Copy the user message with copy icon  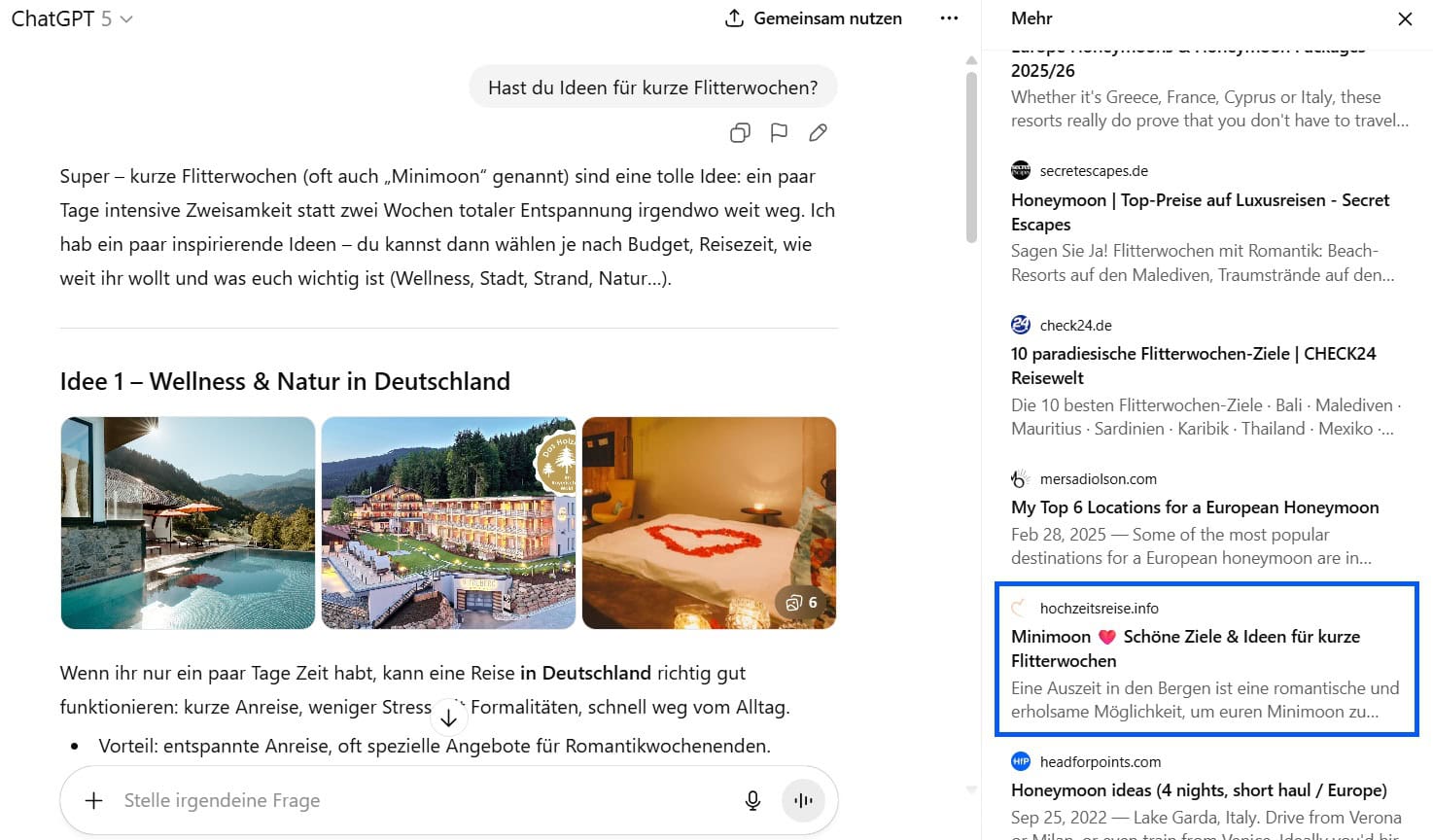pyautogui.click(x=740, y=132)
